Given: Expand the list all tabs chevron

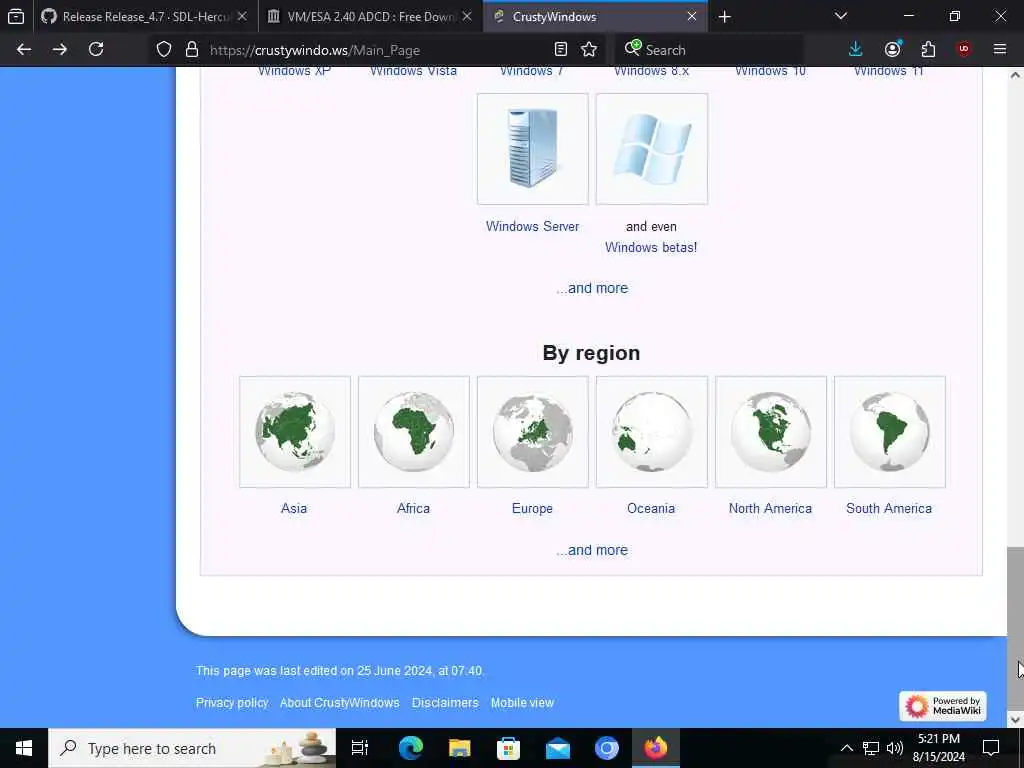Looking at the screenshot, I should click(x=841, y=16).
